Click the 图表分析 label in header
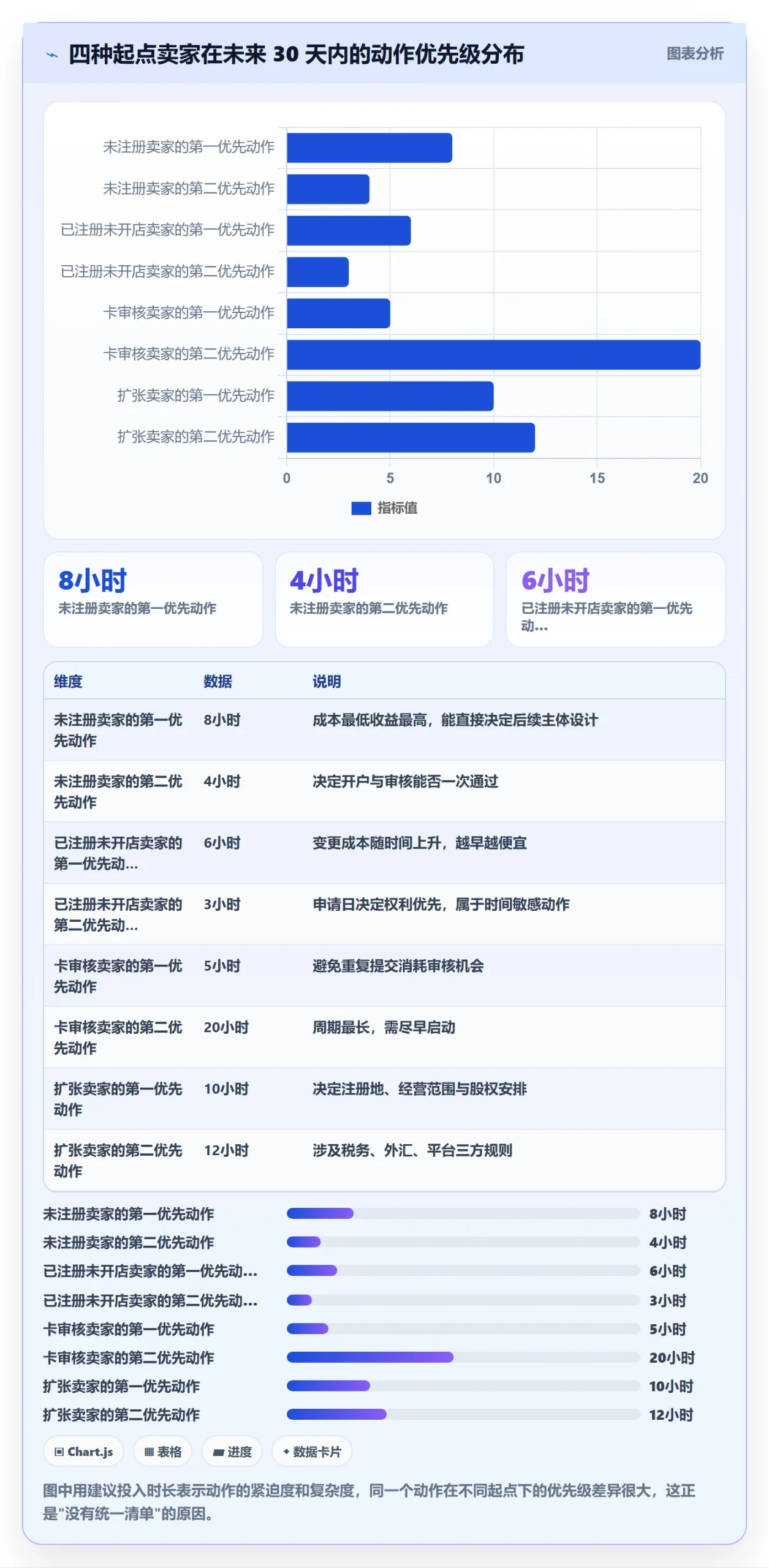 [695, 54]
